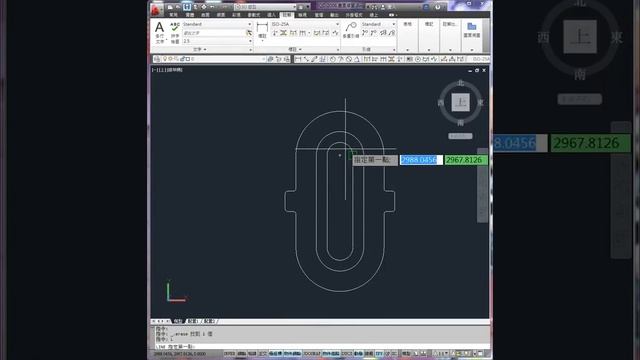Viewport: 640px width, 360px height.
Task: Select Center Mark icon on dimension toolbar
Action: [417, 59]
